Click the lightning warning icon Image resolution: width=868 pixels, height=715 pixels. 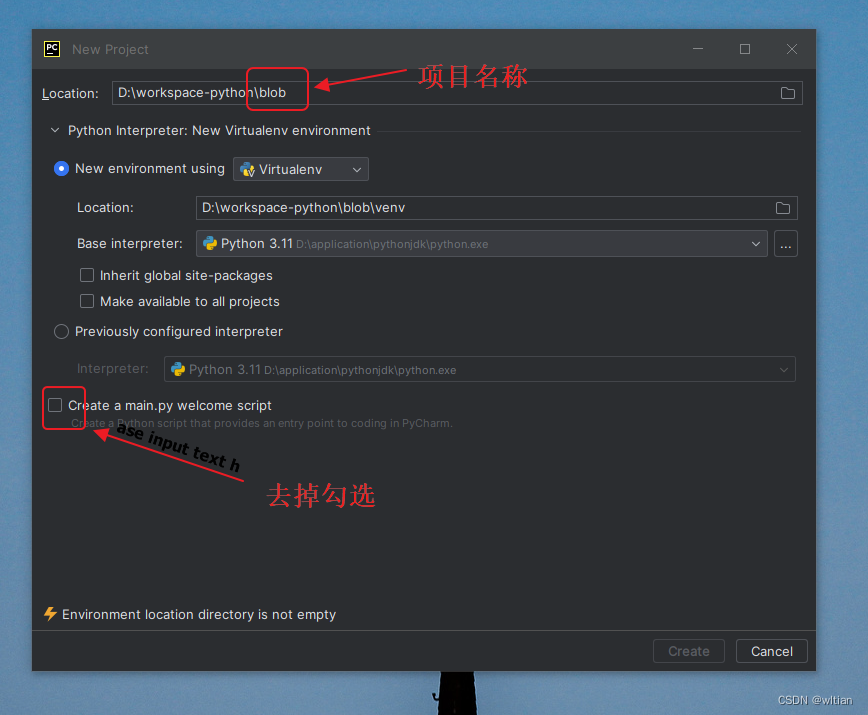[x=50, y=614]
